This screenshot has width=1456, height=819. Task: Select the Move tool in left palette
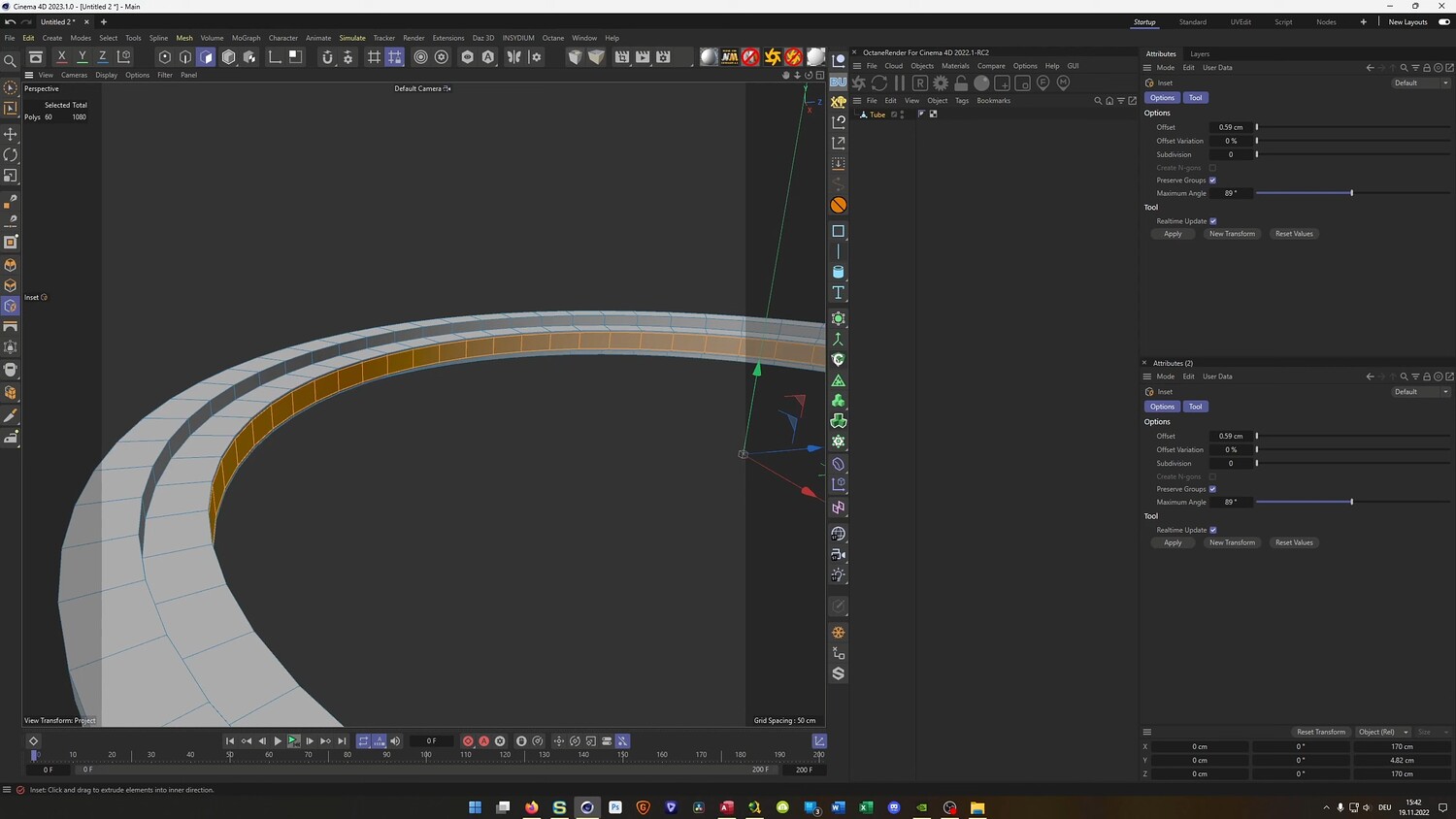[11, 134]
